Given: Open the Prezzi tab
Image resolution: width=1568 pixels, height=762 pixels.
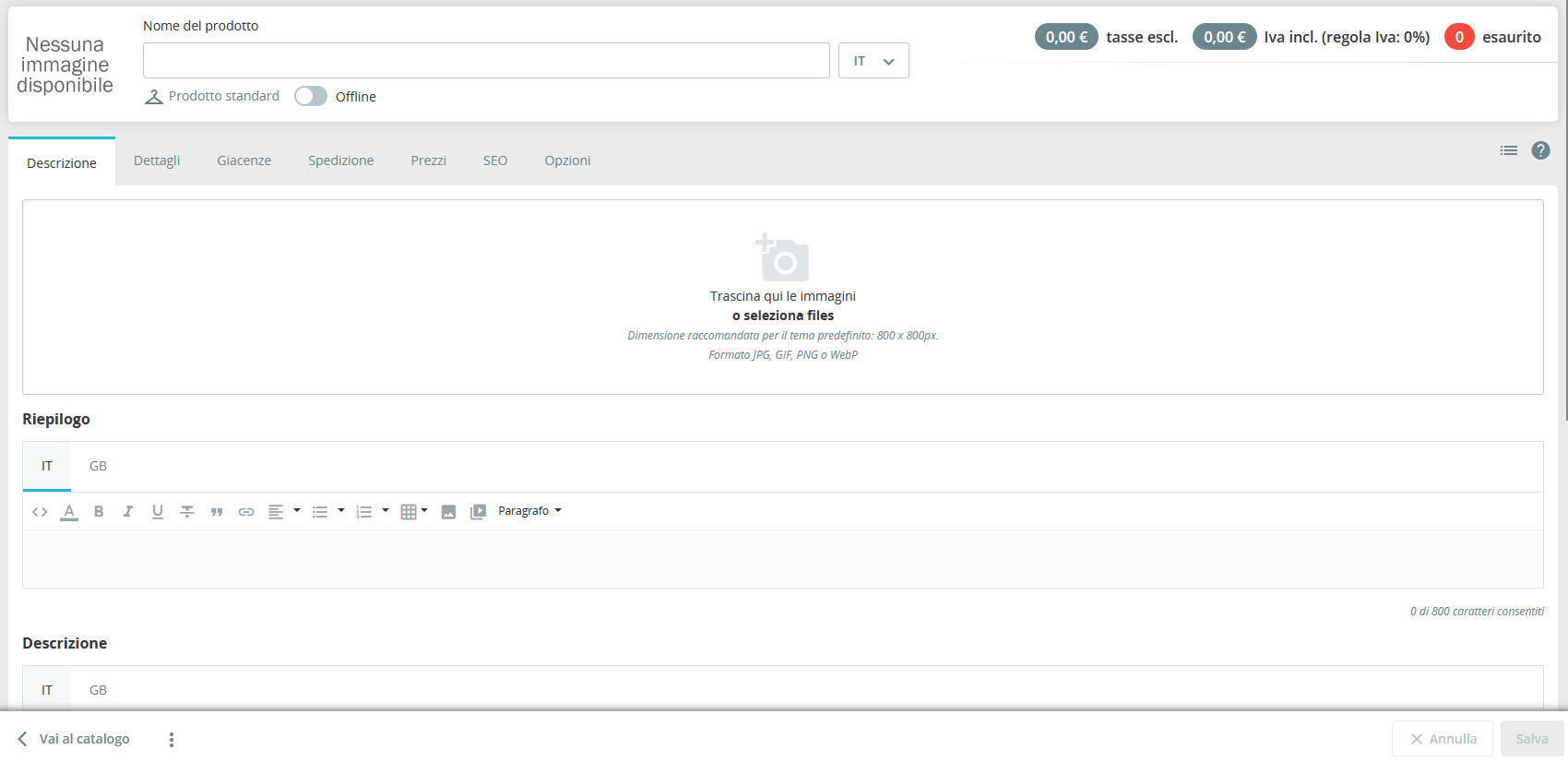Looking at the screenshot, I should tap(429, 161).
